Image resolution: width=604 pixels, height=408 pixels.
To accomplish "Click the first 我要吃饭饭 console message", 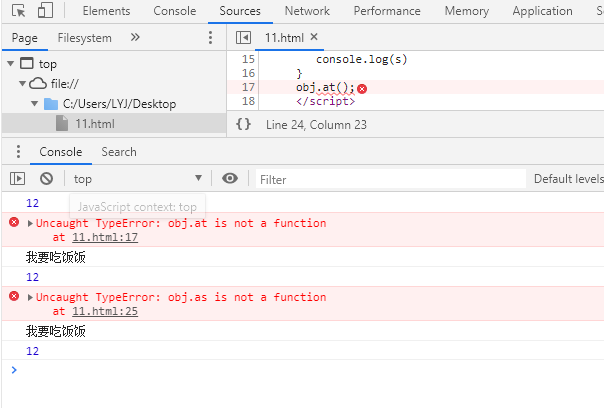I will (x=56, y=257).
